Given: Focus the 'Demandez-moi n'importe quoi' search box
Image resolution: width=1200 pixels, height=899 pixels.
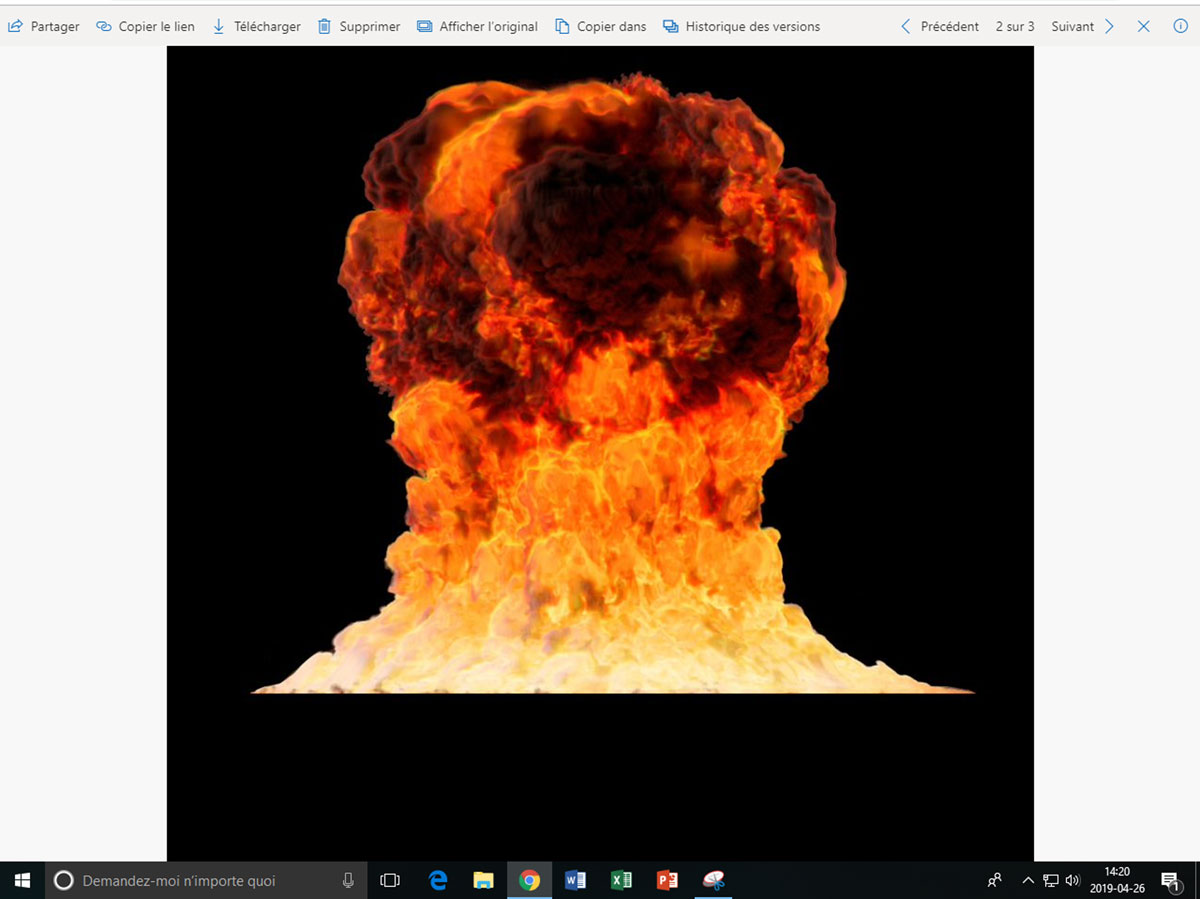Looking at the screenshot, I should (x=206, y=880).
